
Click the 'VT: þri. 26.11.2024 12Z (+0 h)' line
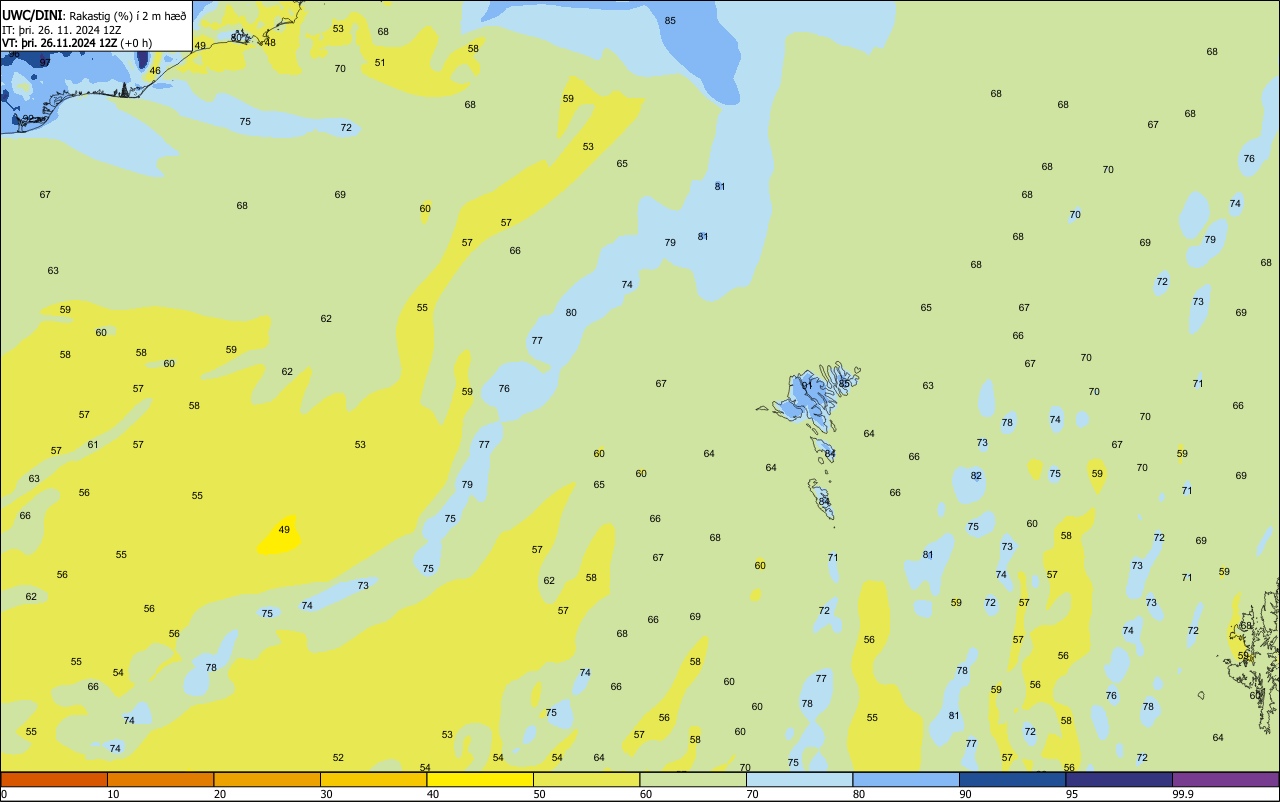[x=77, y=43]
